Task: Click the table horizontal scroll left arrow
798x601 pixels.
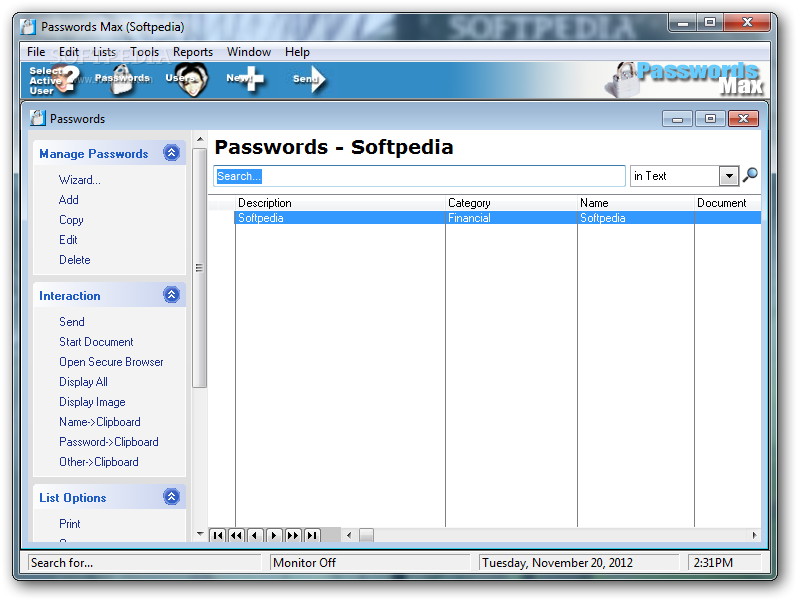Action: point(349,535)
